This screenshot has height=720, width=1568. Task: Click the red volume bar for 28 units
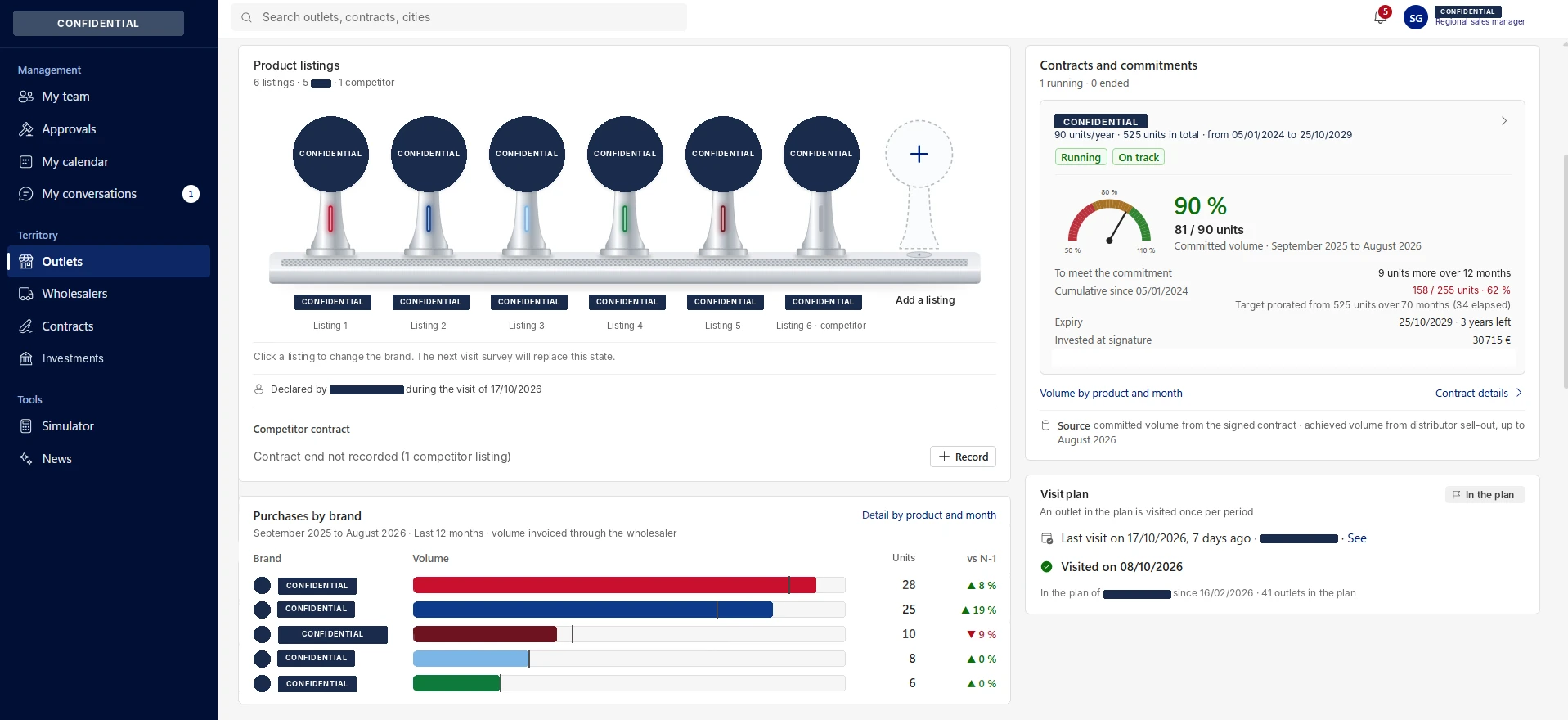coord(614,585)
